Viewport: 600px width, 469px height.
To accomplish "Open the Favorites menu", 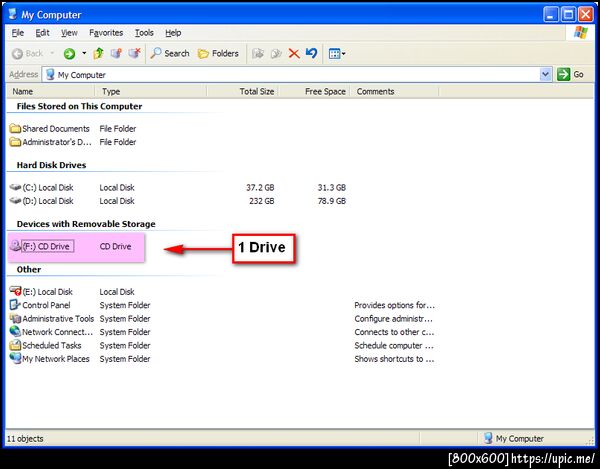I will pos(106,33).
